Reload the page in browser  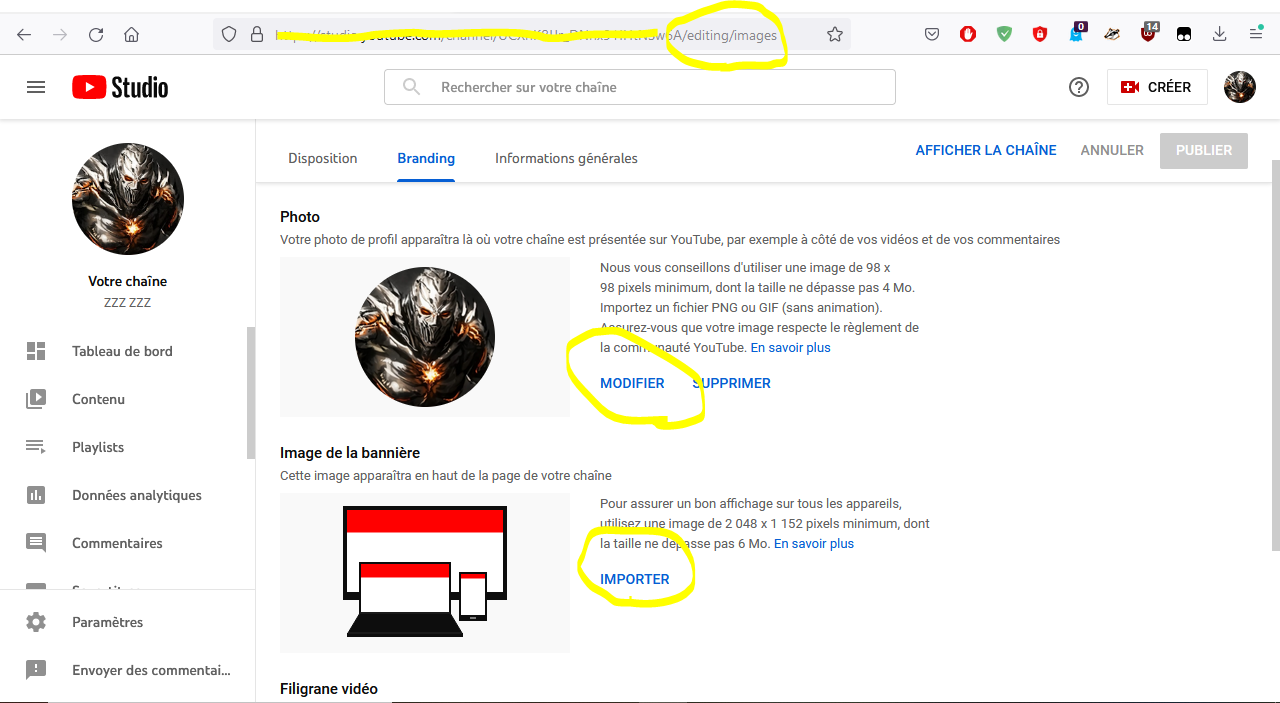96,34
